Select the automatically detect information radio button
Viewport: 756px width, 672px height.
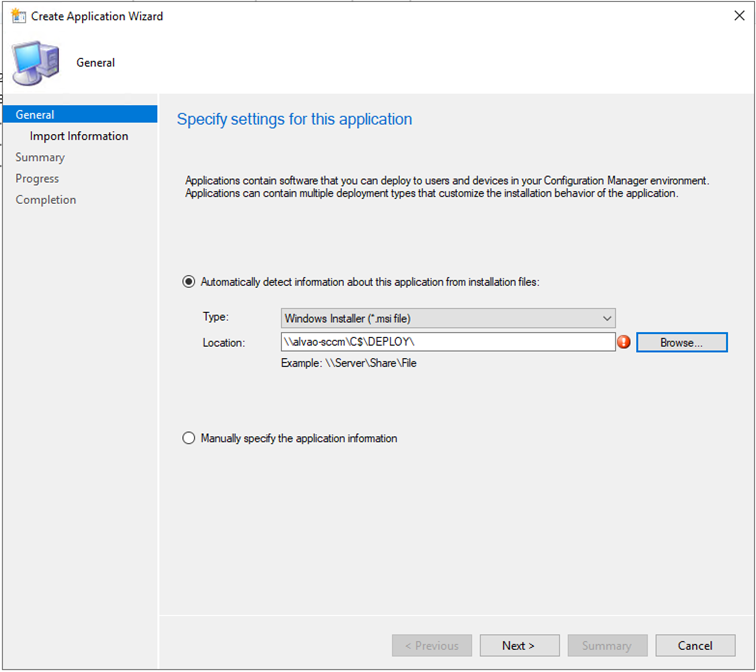pos(189,282)
